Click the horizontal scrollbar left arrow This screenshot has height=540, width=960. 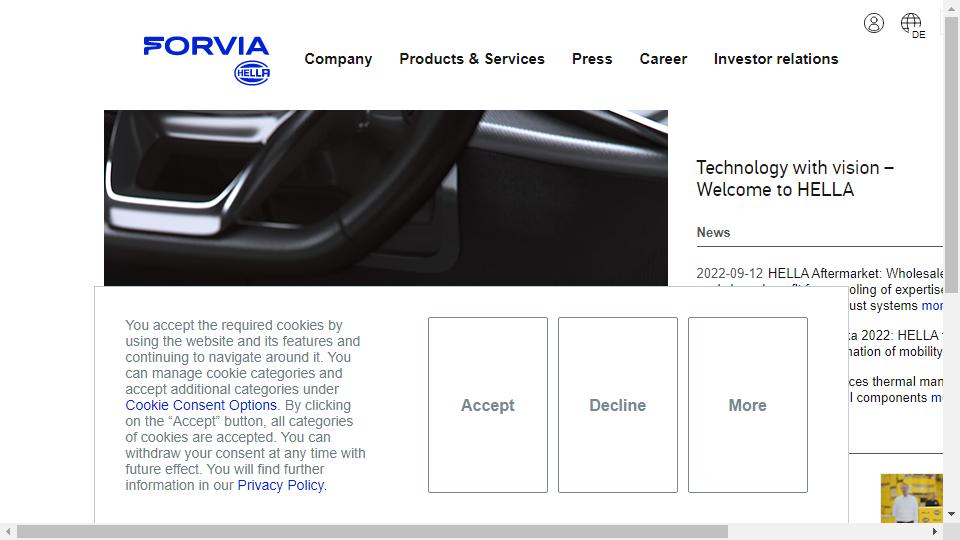[x=8, y=531]
